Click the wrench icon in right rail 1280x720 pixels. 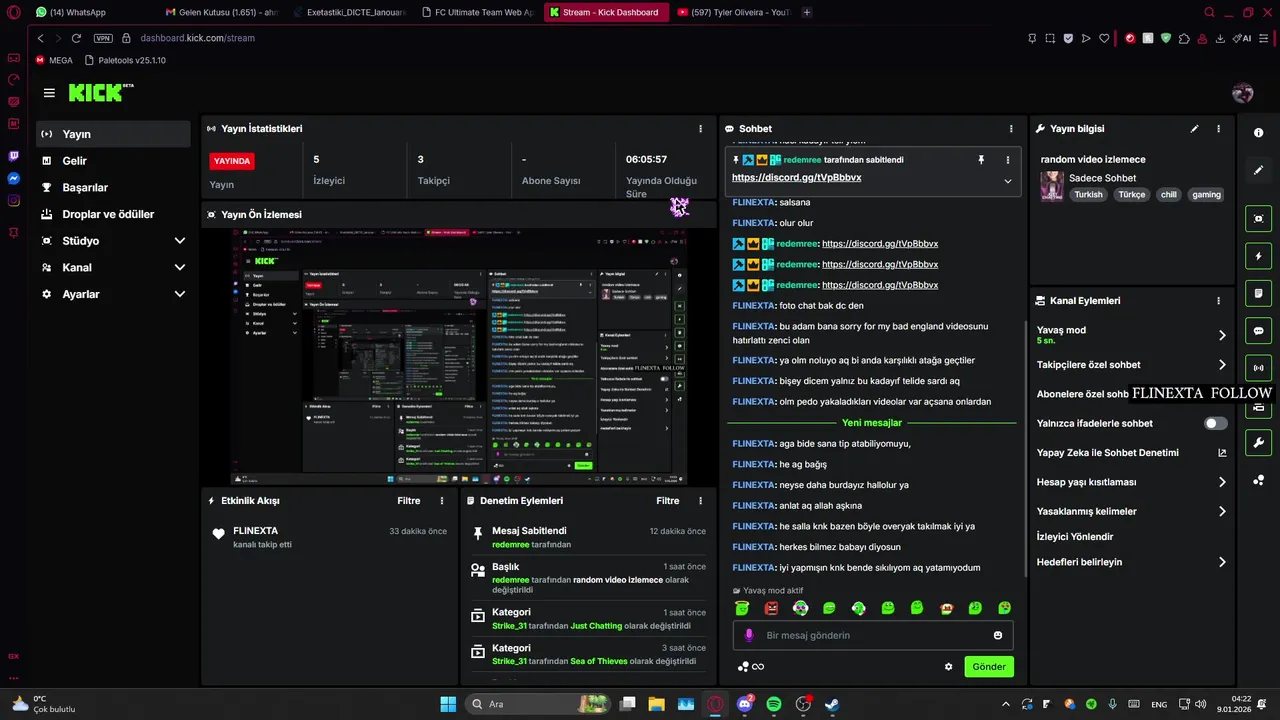[1258, 442]
